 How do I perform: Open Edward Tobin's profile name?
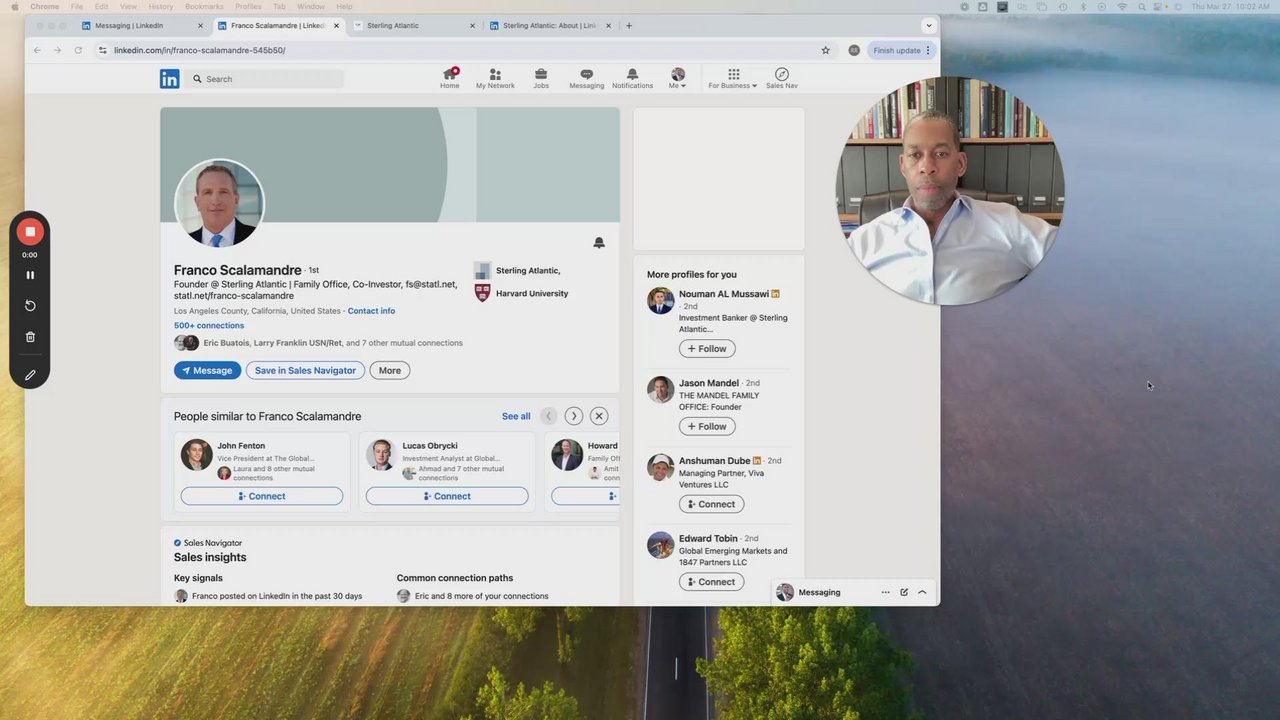click(708, 539)
